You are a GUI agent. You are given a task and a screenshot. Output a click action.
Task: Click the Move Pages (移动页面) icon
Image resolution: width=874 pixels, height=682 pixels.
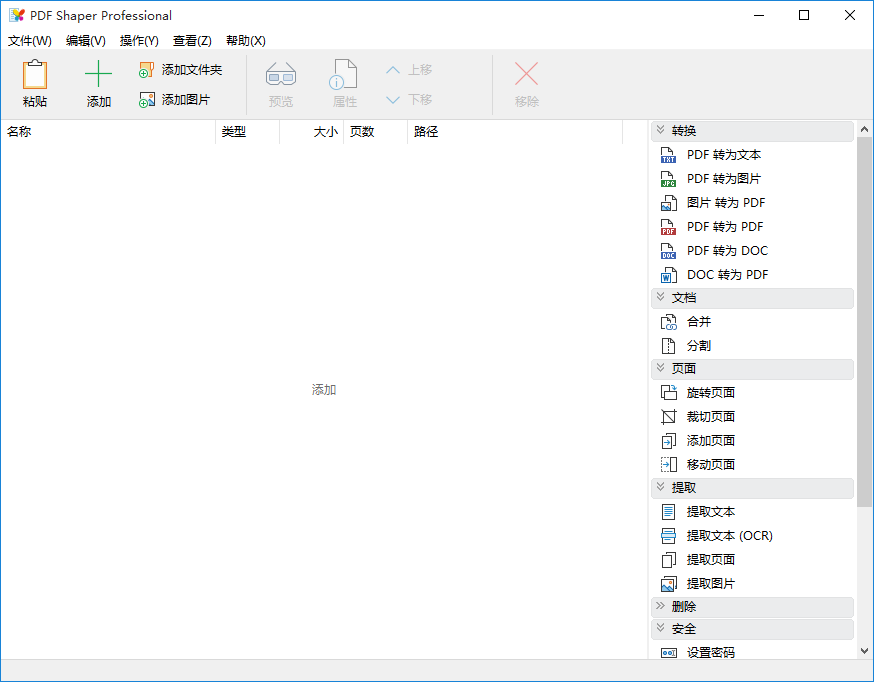[x=668, y=465]
